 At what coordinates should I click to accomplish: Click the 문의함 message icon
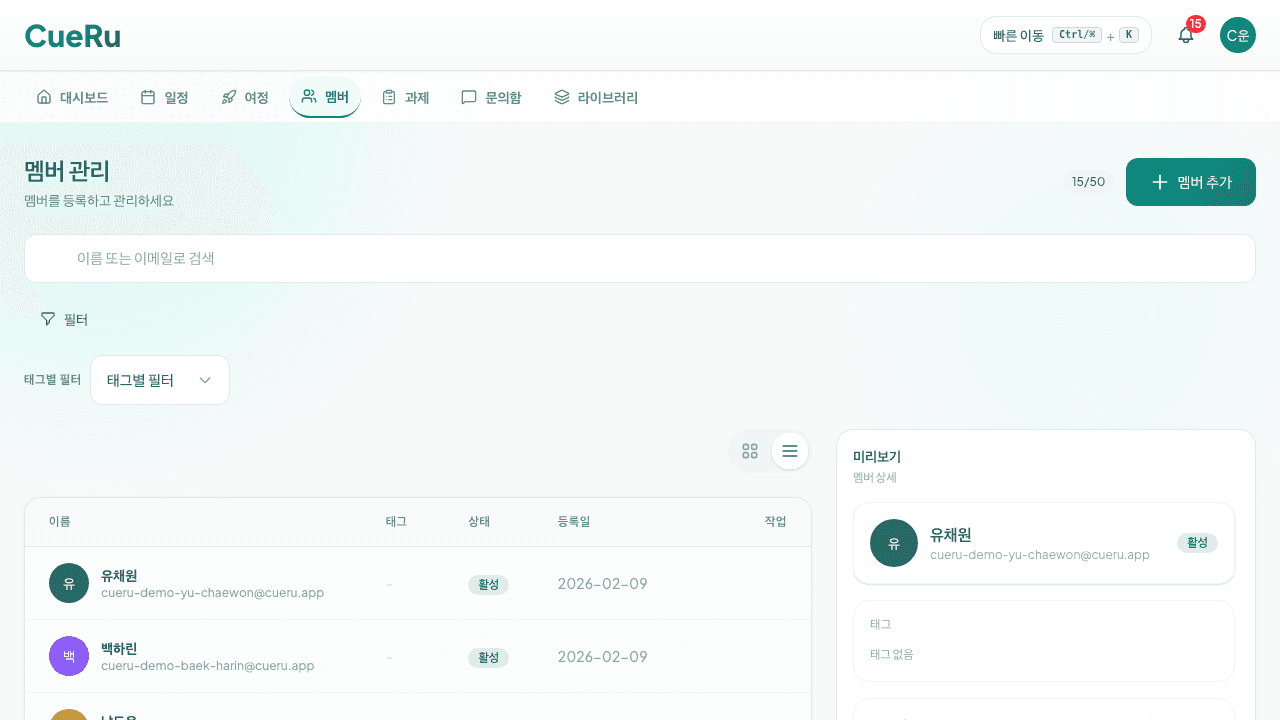click(469, 96)
